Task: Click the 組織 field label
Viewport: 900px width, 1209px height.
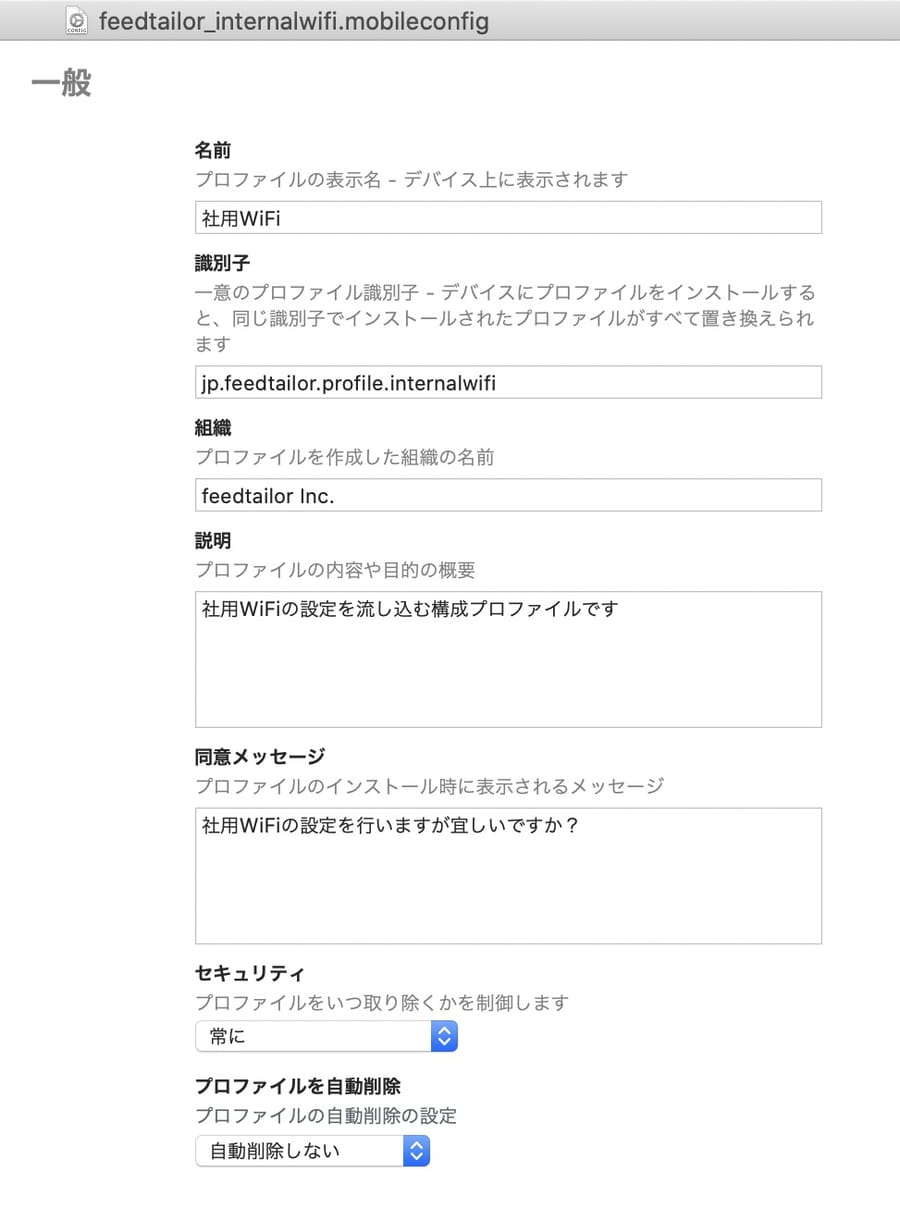Action: (x=213, y=428)
